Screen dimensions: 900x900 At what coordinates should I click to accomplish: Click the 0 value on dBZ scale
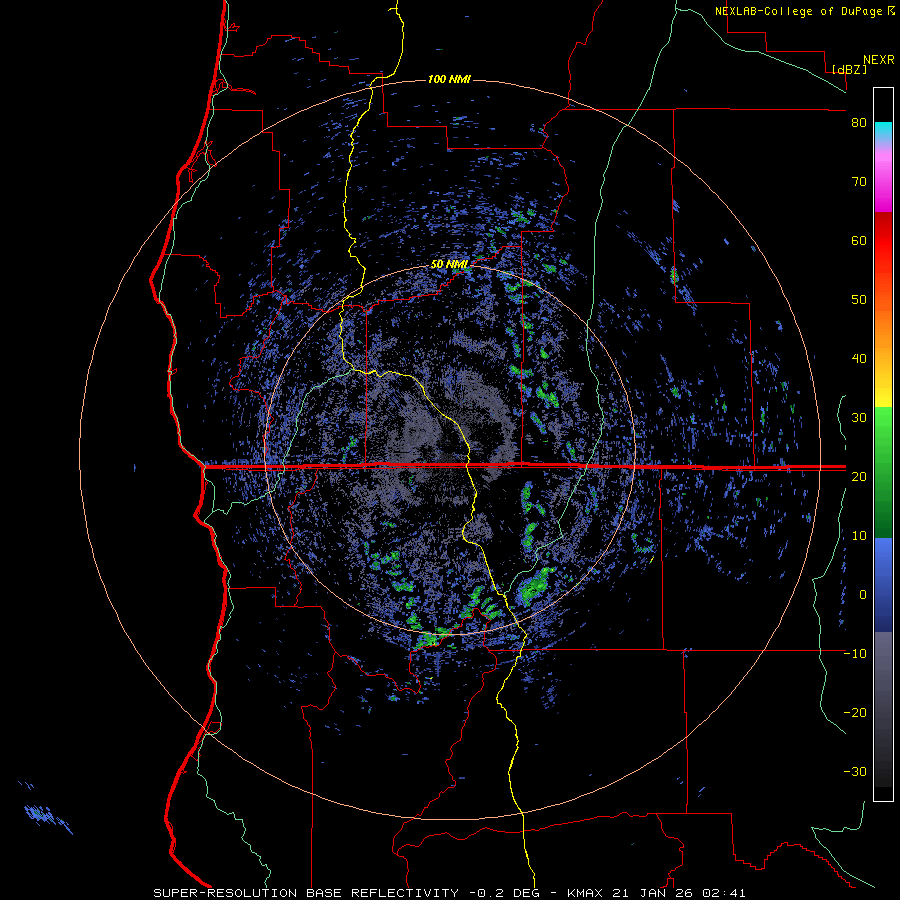click(x=862, y=595)
